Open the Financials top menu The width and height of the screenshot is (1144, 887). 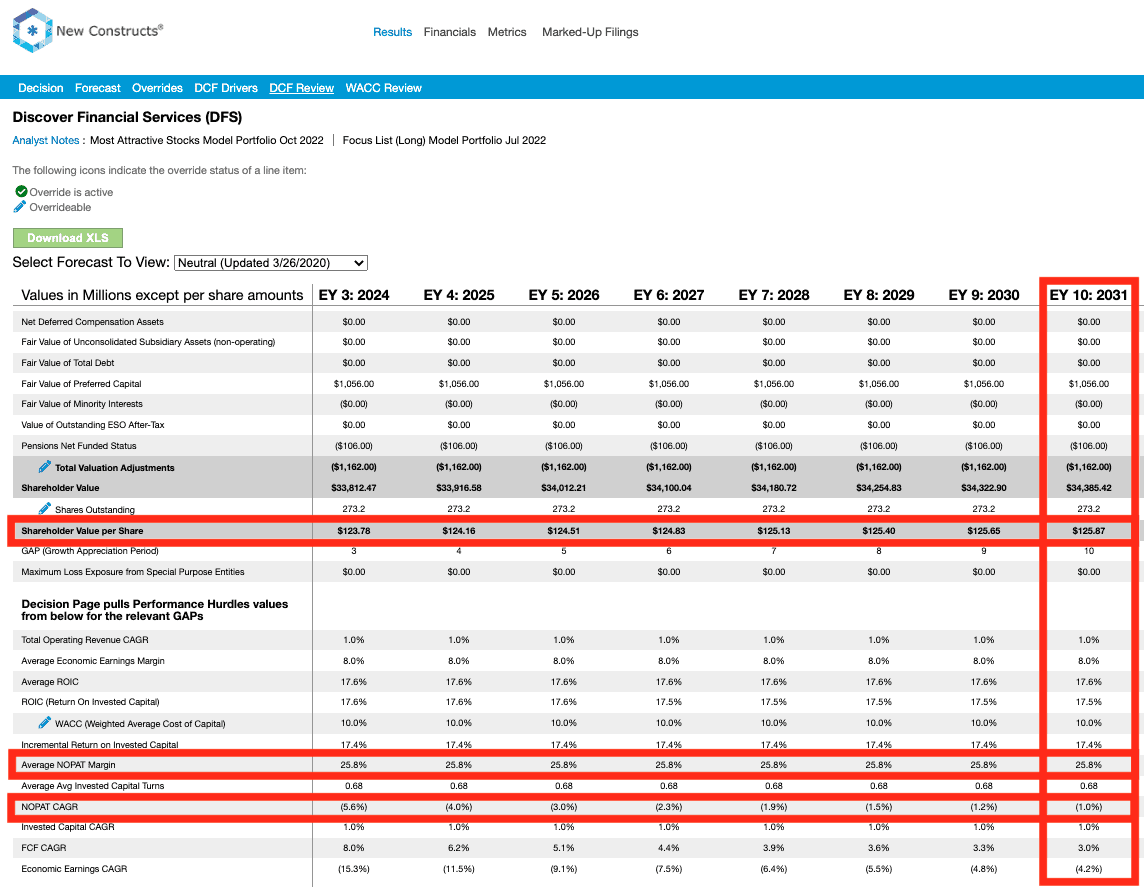[x=449, y=32]
